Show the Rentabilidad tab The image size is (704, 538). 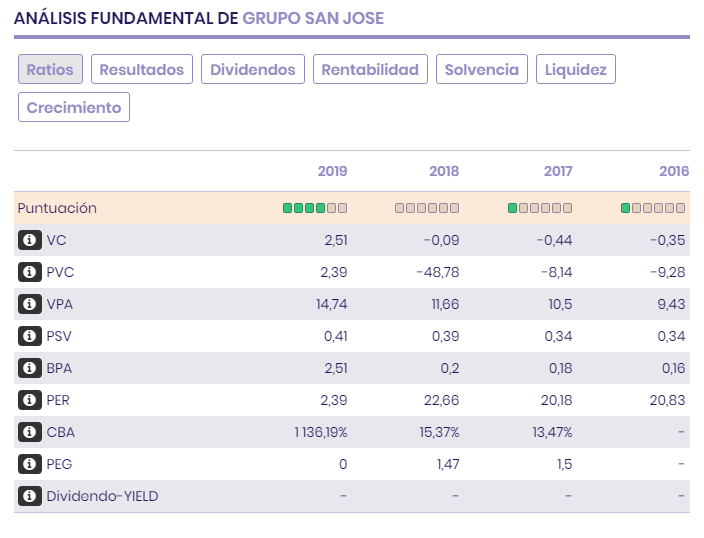click(x=370, y=69)
